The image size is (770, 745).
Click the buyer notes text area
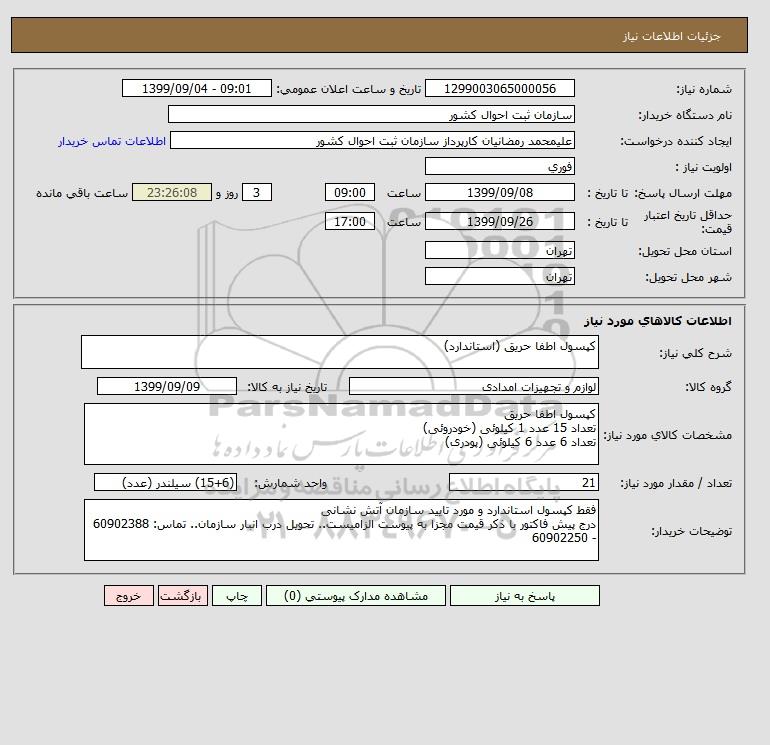[x=341, y=530]
